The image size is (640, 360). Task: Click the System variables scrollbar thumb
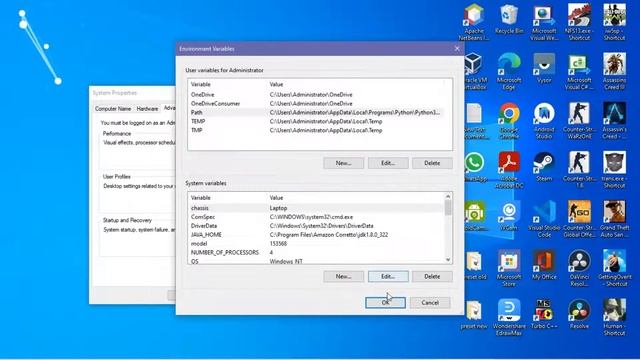pyautogui.click(x=448, y=207)
